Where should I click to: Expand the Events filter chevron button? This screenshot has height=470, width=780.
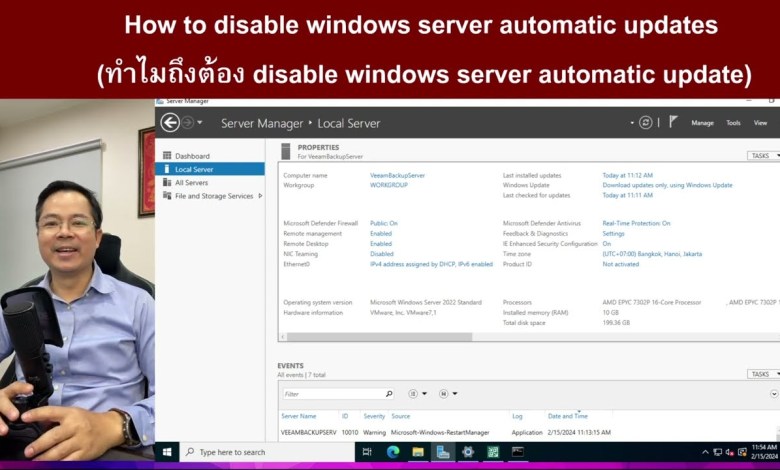pos(774,394)
